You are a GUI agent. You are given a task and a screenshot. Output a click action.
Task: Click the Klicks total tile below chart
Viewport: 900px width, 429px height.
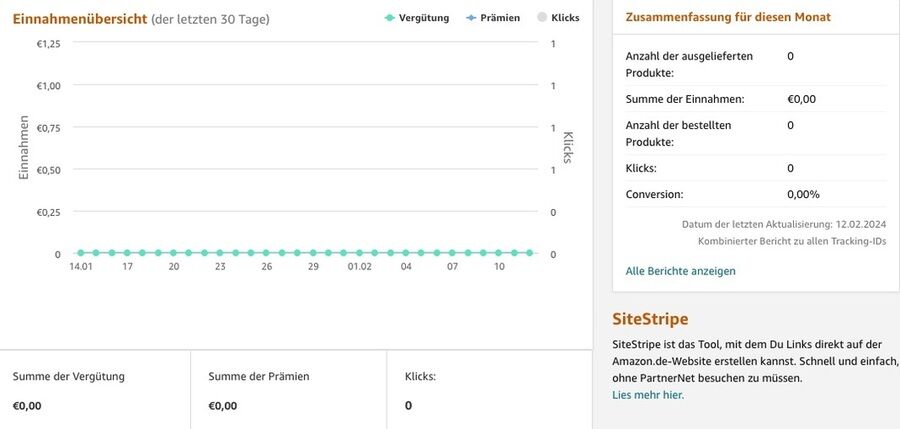pos(488,390)
